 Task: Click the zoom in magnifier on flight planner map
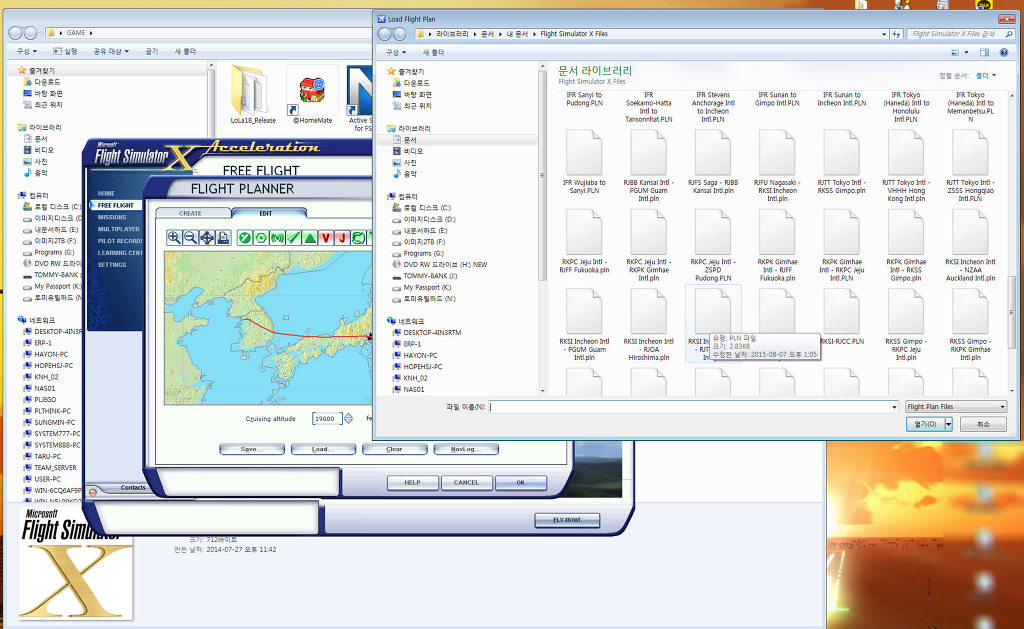174,237
